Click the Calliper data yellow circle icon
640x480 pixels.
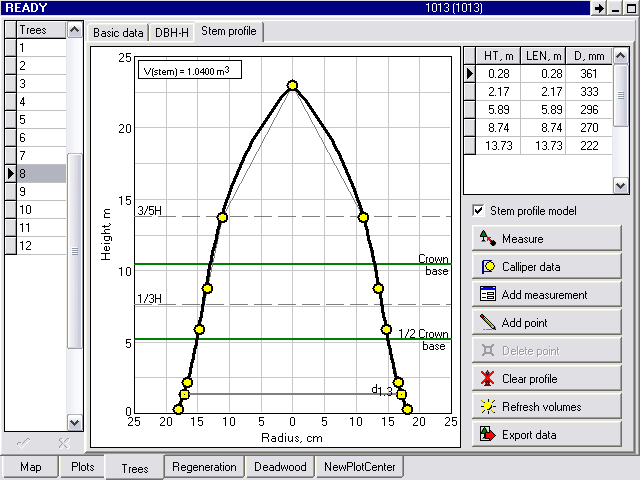coord(488,267)
